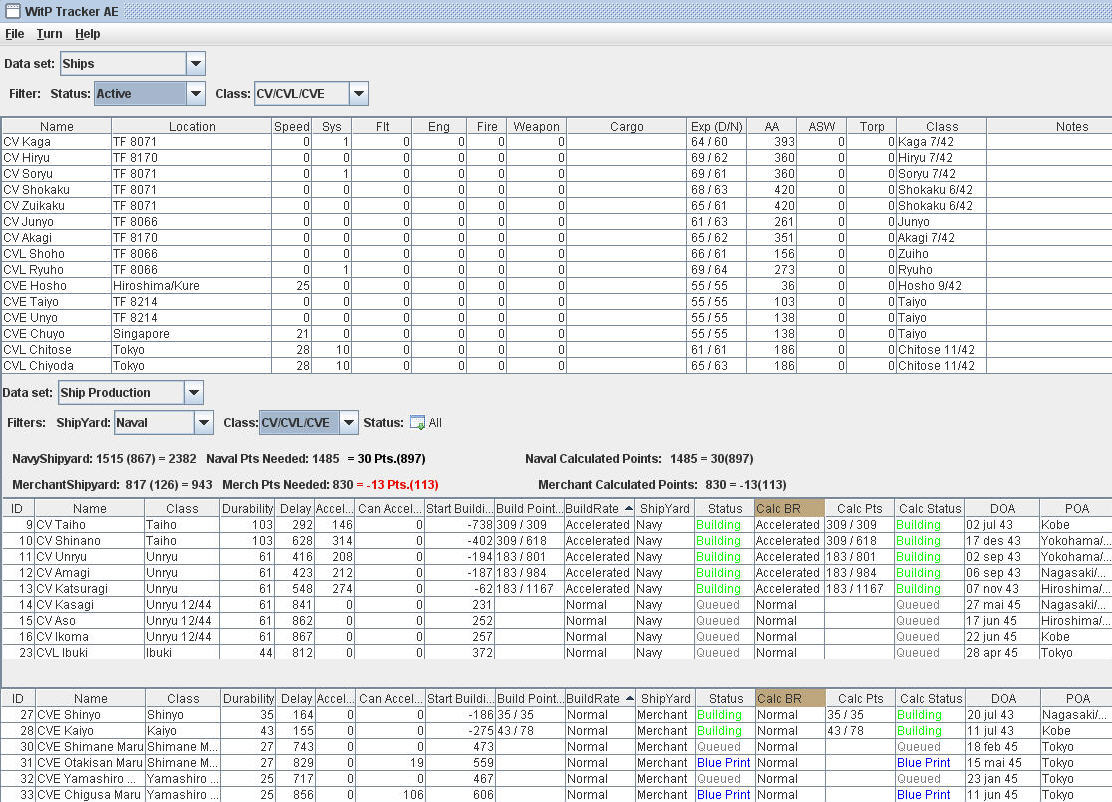Viewport: 1112px width, 802px height.
Task: Sort ships table by Location header
Action: pyautogui.click(x=191, y=127)
